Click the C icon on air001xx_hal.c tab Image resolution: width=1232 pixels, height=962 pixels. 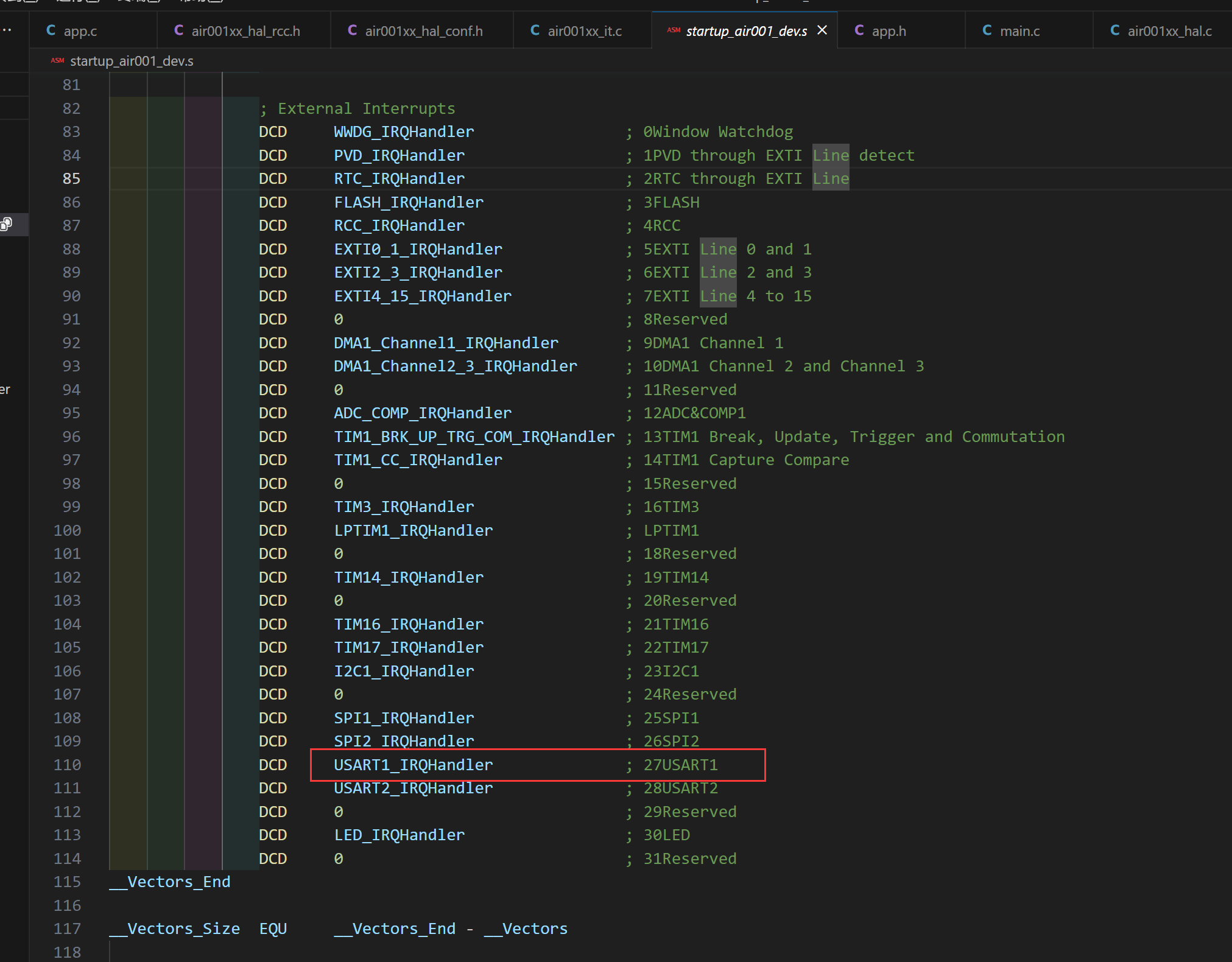click(x=1115, y=30)
